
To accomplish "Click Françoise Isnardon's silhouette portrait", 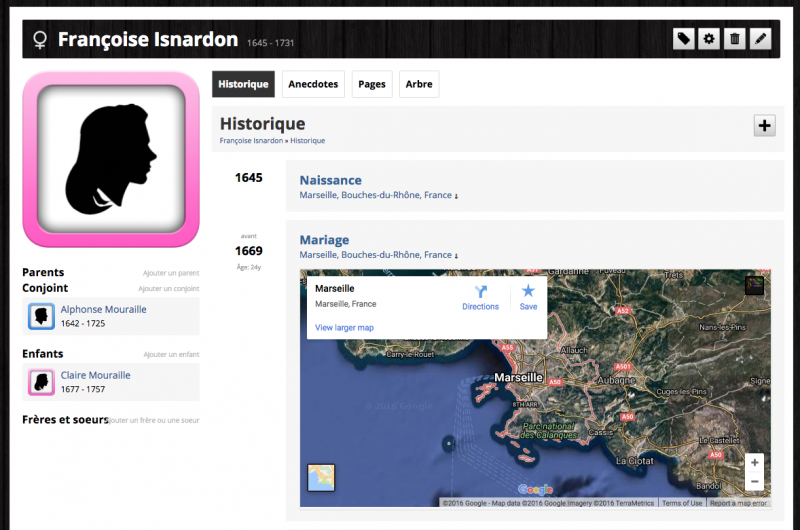I will point(111,158).
